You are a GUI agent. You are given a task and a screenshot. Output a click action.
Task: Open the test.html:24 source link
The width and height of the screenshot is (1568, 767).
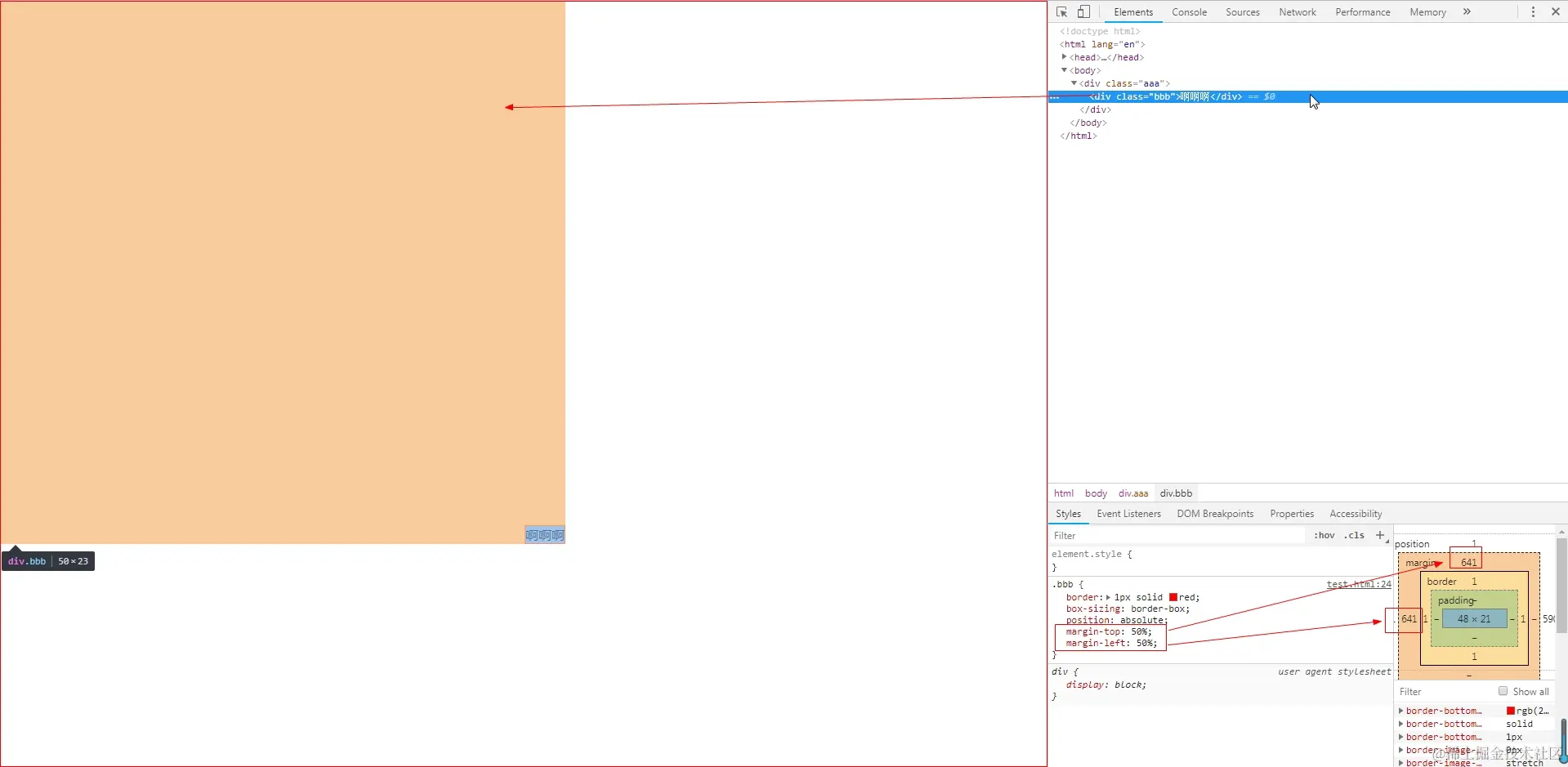pyautogui.click(x=1358, y=584)
